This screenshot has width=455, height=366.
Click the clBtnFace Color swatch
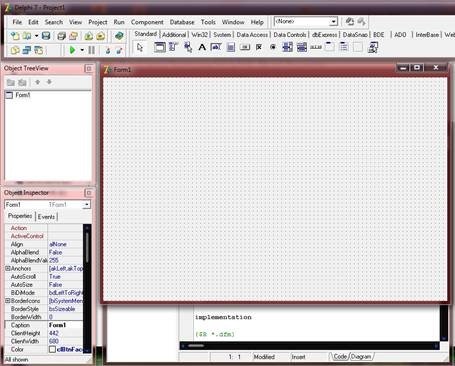tap(52, 350)
